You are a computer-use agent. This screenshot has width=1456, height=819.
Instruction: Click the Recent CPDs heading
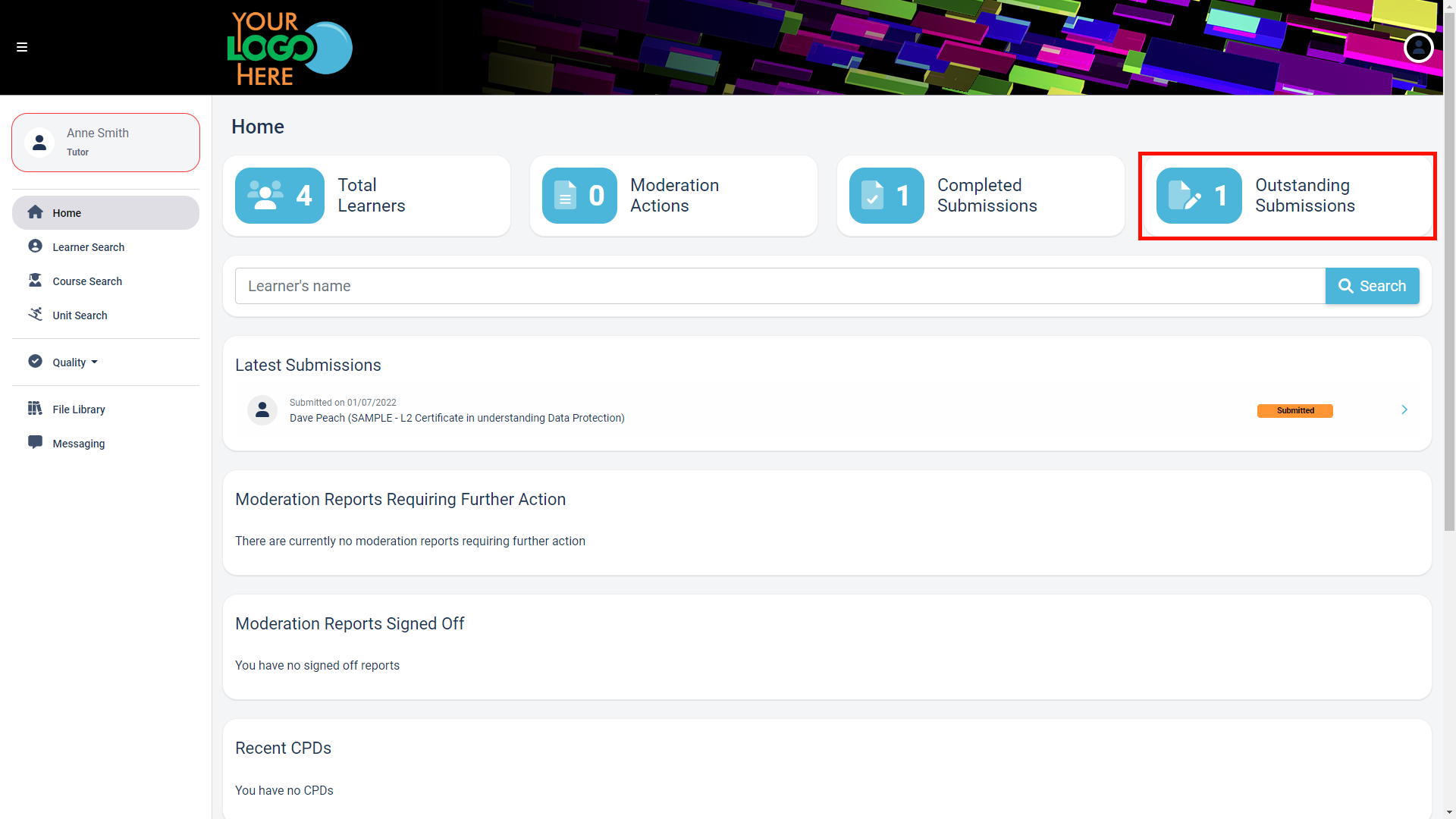click(283, 748)
